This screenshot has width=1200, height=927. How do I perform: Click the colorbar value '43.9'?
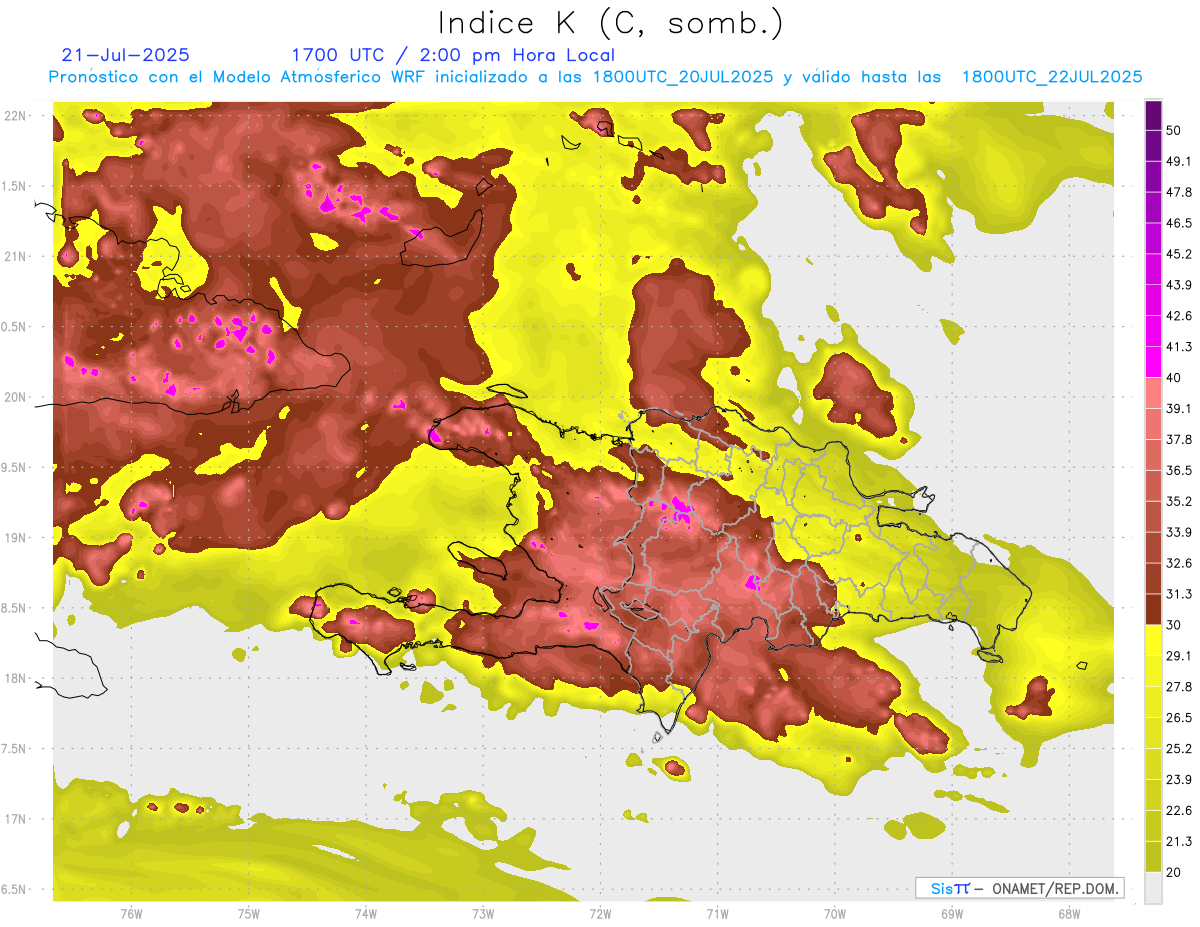tap(1179, 285)
